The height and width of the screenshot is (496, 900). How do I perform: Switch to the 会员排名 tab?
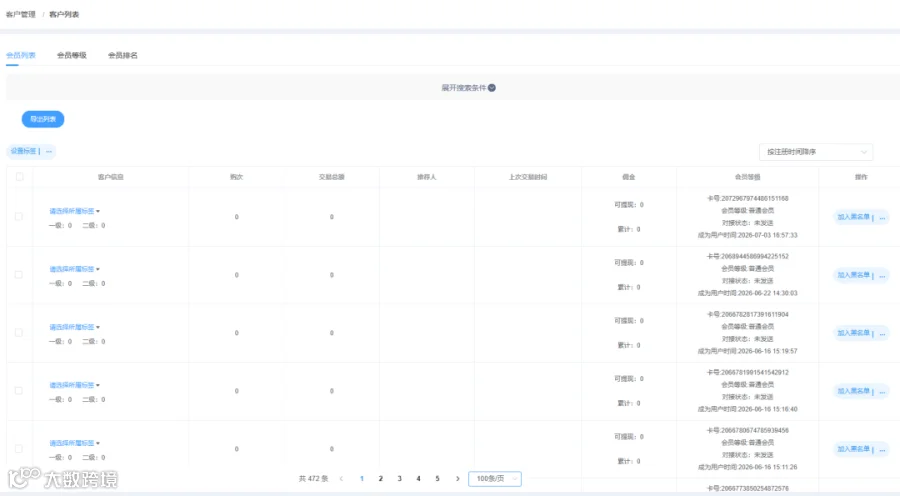[x=123, y=55]
